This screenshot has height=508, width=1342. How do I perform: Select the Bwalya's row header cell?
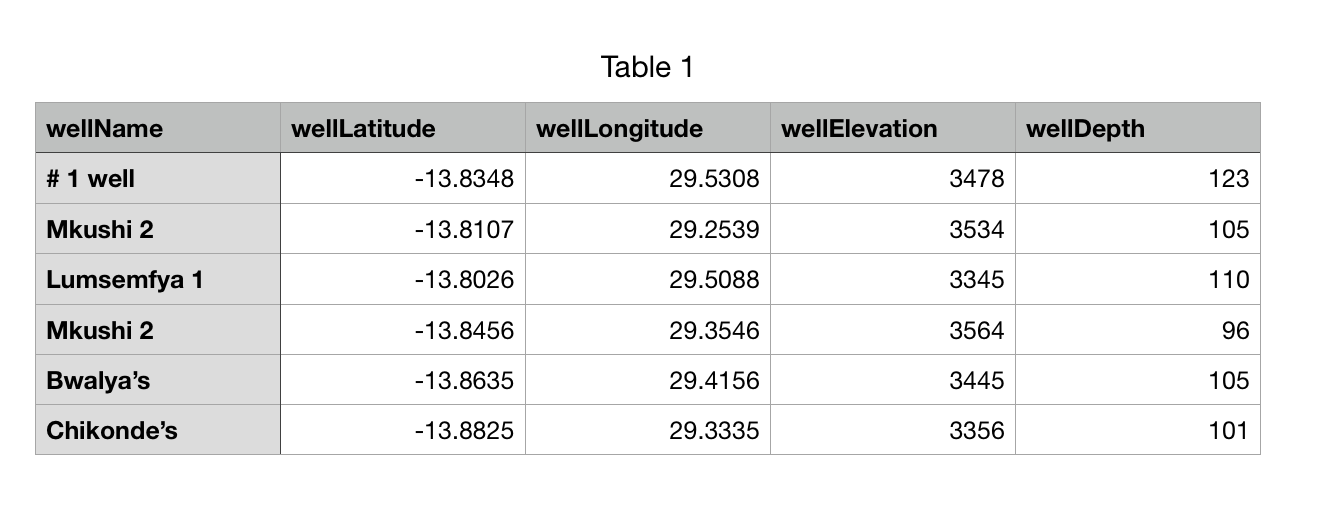coord(158,380)
